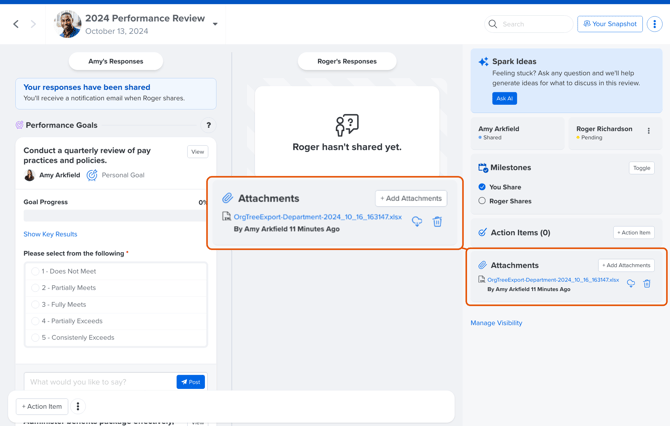Screen dimensions: 670x426
Task: Click the Performance Goals help question mark
Action: coord(208,126)
